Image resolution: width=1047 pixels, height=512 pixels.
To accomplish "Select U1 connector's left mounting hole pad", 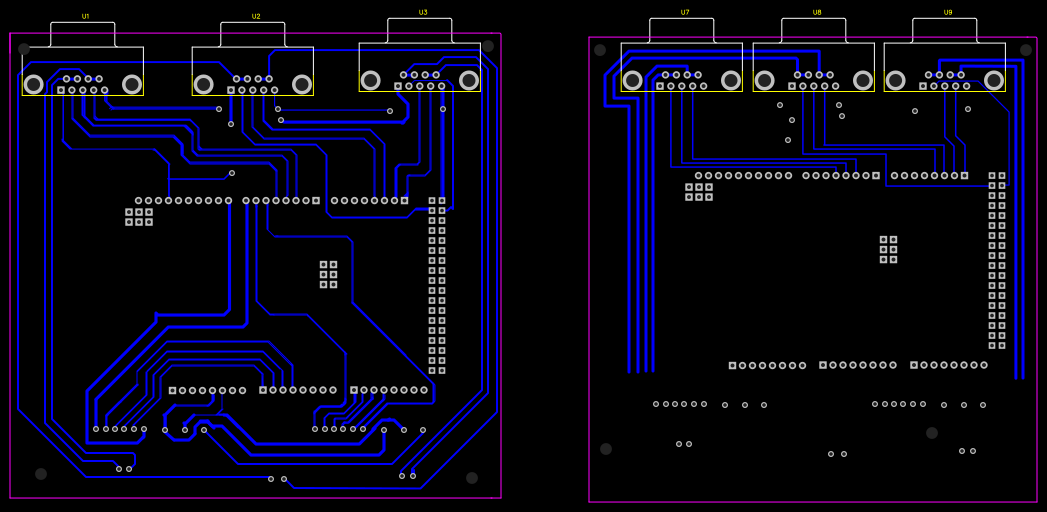I will (x=34, y=85).
